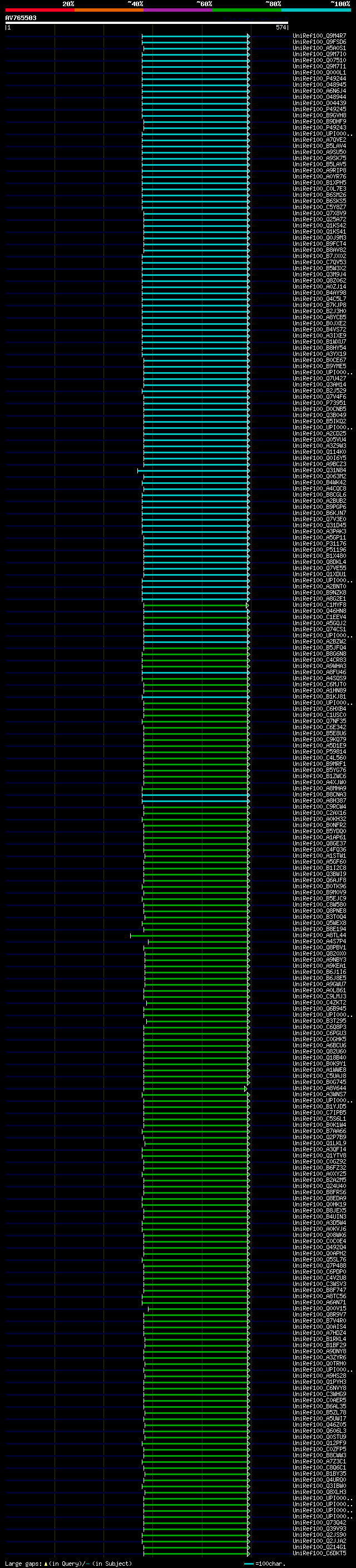This screenshot has width=356, height=1568.
Task: Select hit UniRef100_C6MJT0
Action: 319,684
